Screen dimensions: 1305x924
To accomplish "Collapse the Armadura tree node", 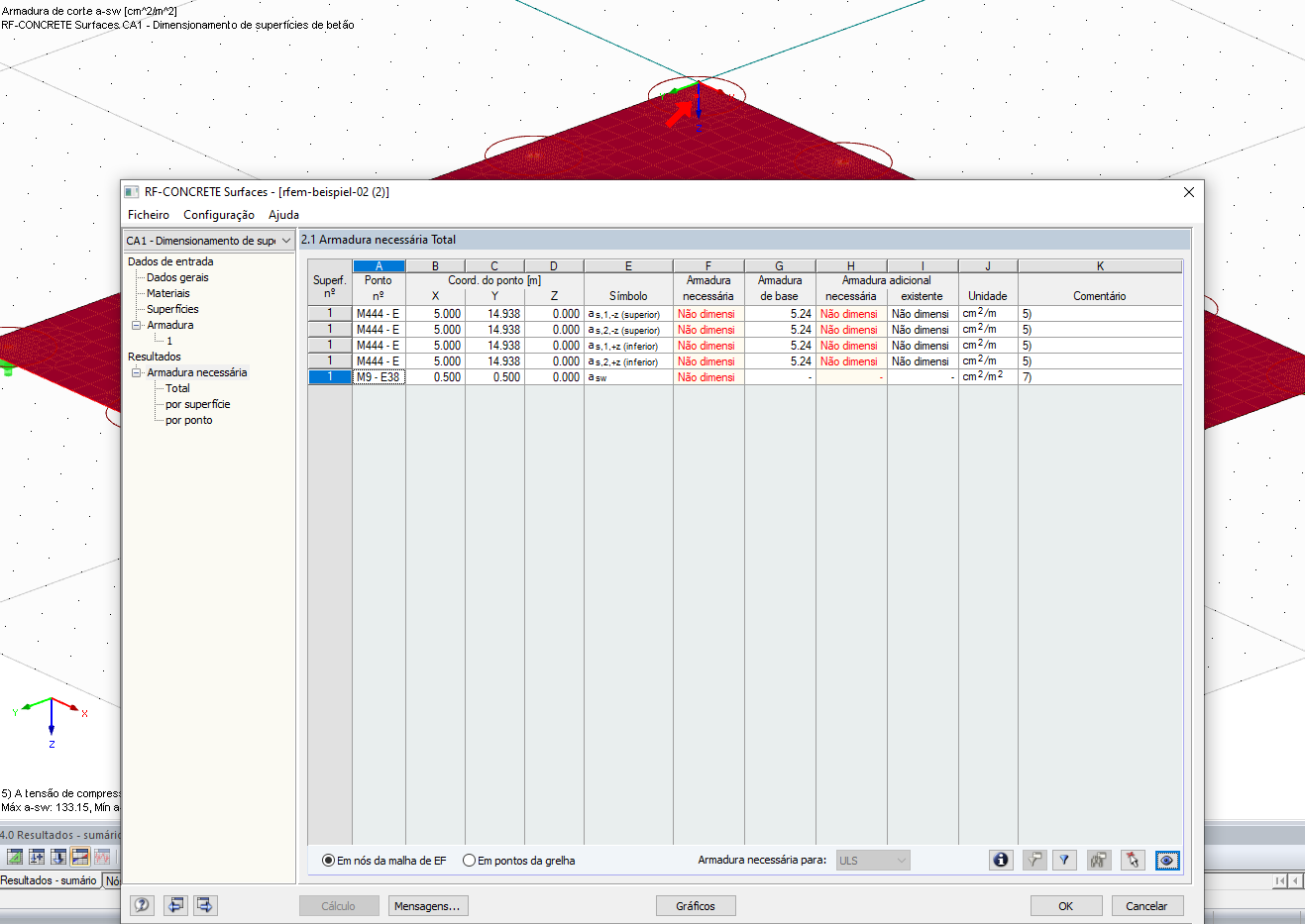I will [137, 325].
